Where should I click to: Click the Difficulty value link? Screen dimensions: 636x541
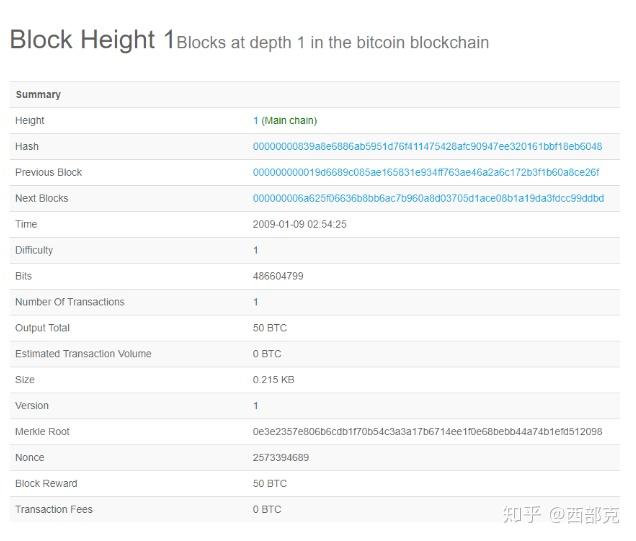click(x=256, y=251)
